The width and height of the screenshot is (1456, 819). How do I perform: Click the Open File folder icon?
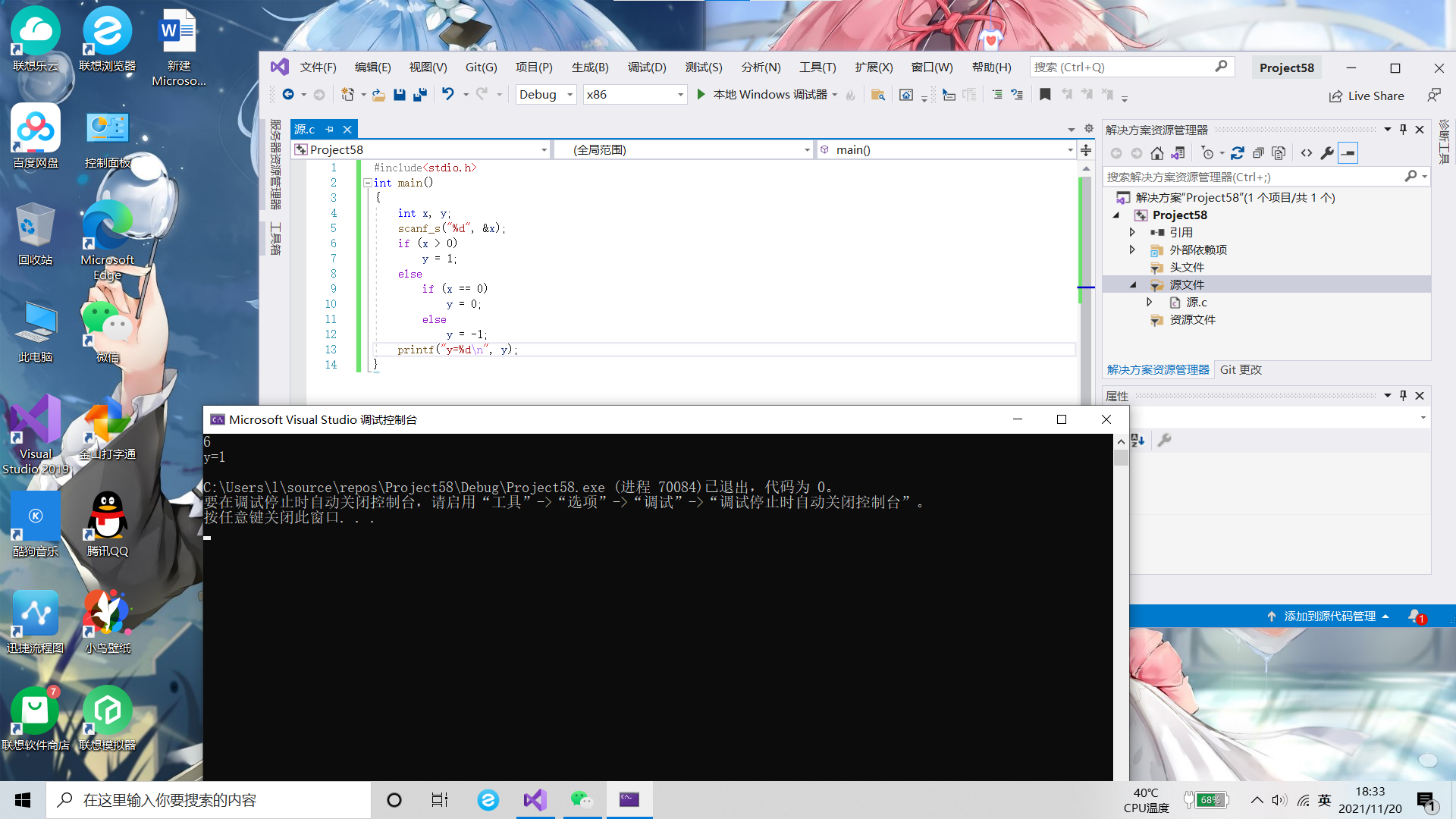[x=378, y=95]
